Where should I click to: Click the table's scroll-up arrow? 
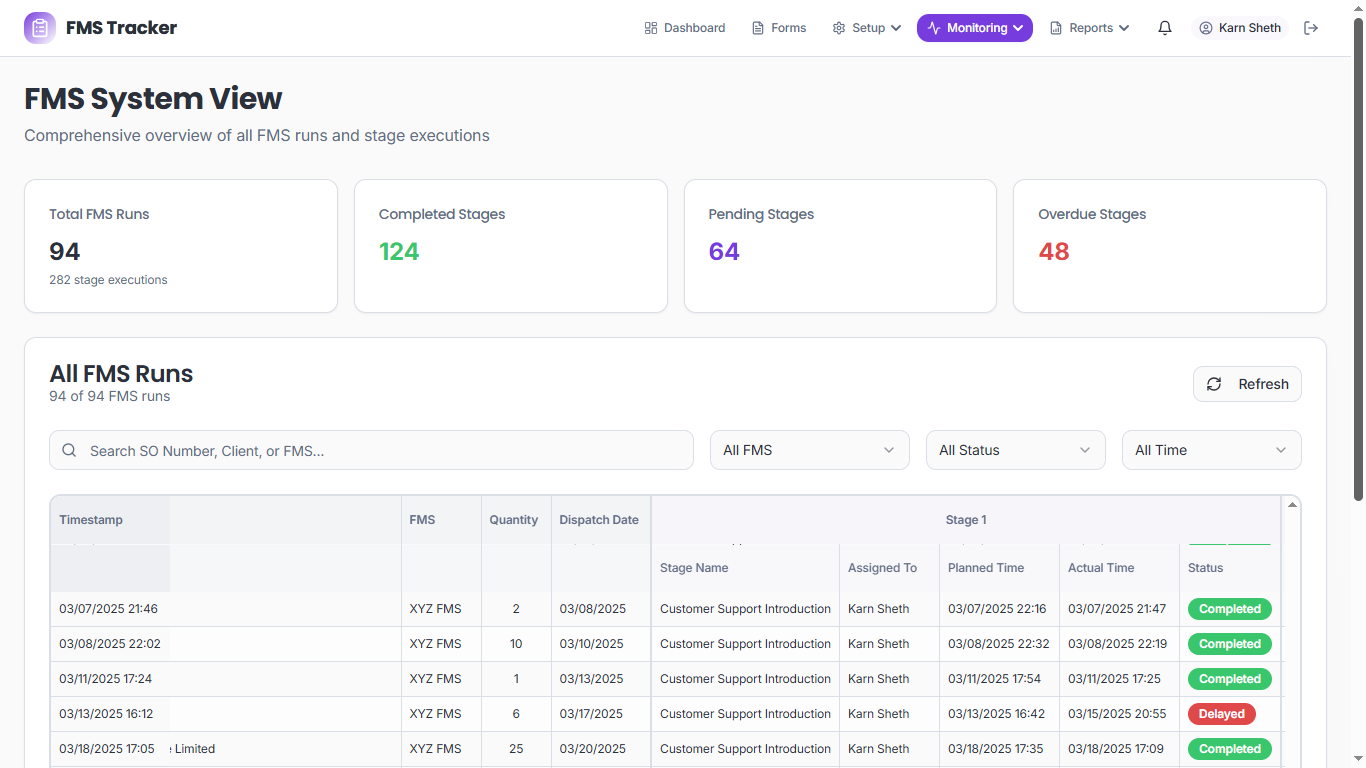(x=1292, y=505)
